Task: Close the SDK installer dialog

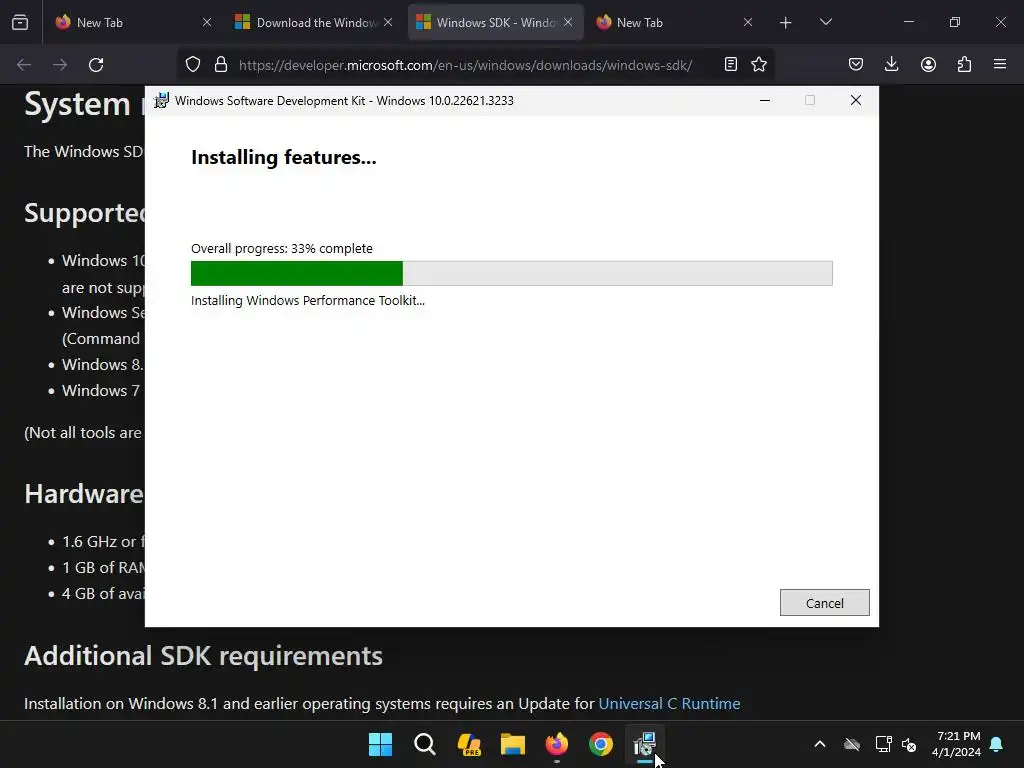Action: tap(856, 101)
